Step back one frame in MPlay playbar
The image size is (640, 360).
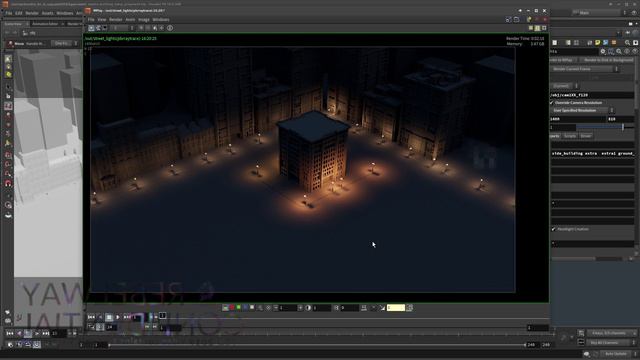coord(100,317)
